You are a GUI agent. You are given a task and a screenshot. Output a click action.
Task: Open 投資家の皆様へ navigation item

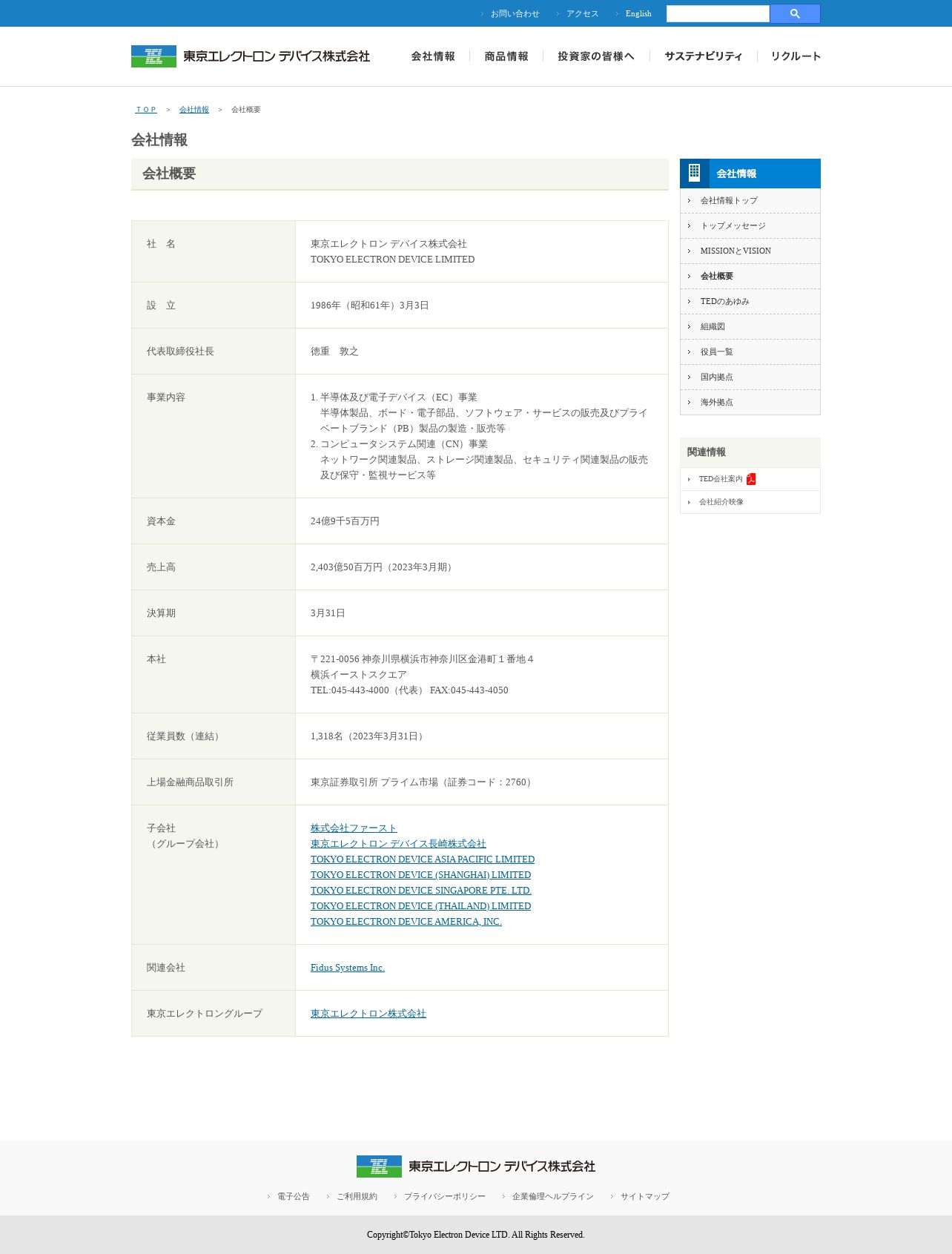[596, 56]
